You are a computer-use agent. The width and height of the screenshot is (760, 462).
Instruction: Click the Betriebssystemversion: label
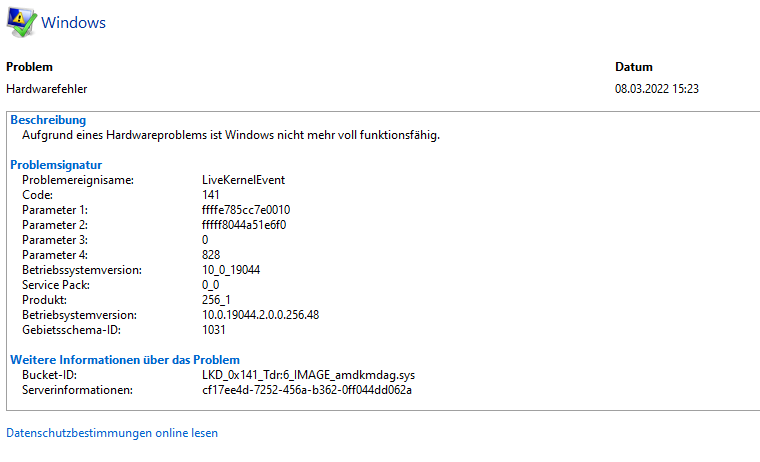[x=82, y=270]
